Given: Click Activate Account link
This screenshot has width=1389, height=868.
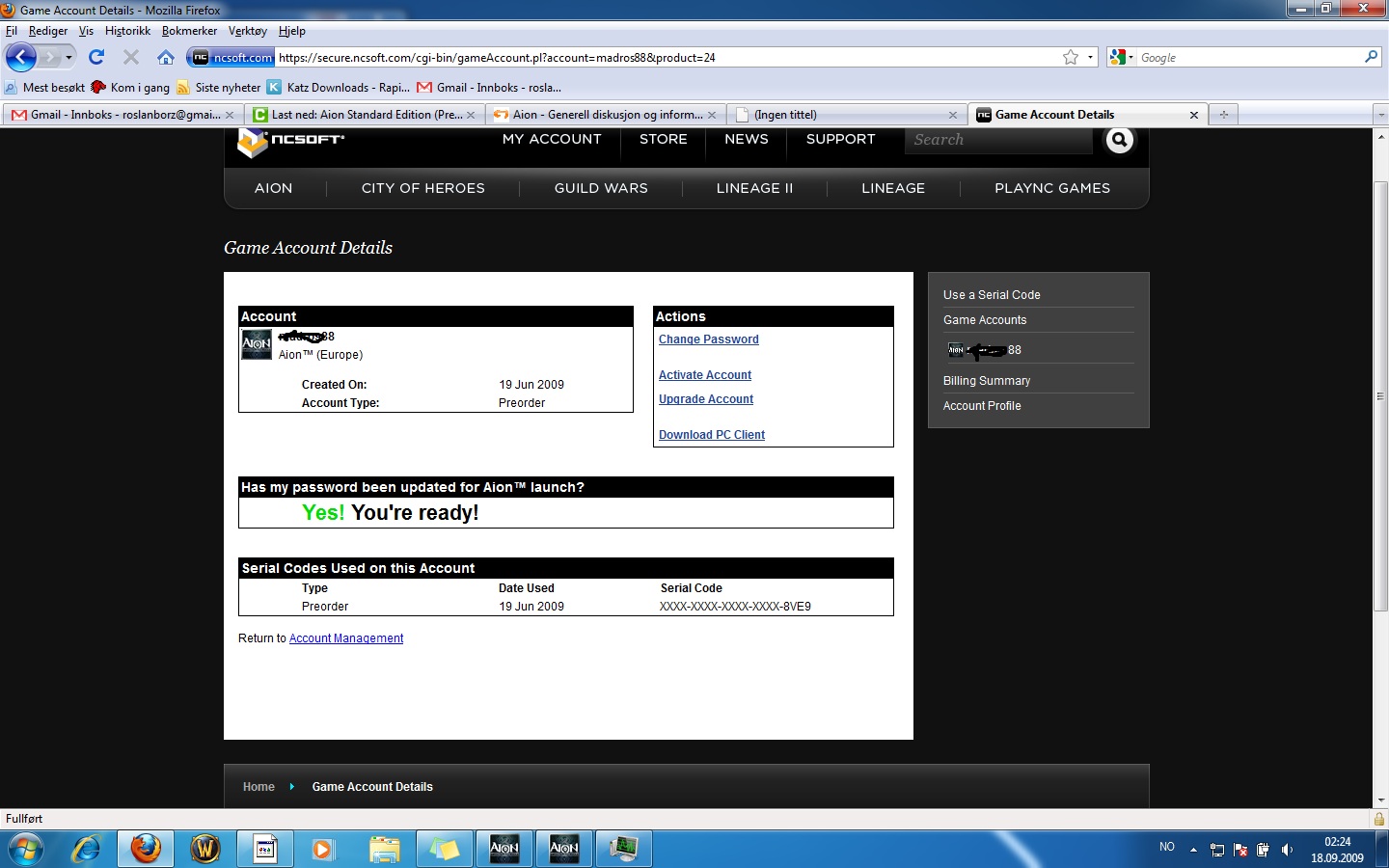Looking at the screenshot, I should pyautogui.click(x=705, y=375).
